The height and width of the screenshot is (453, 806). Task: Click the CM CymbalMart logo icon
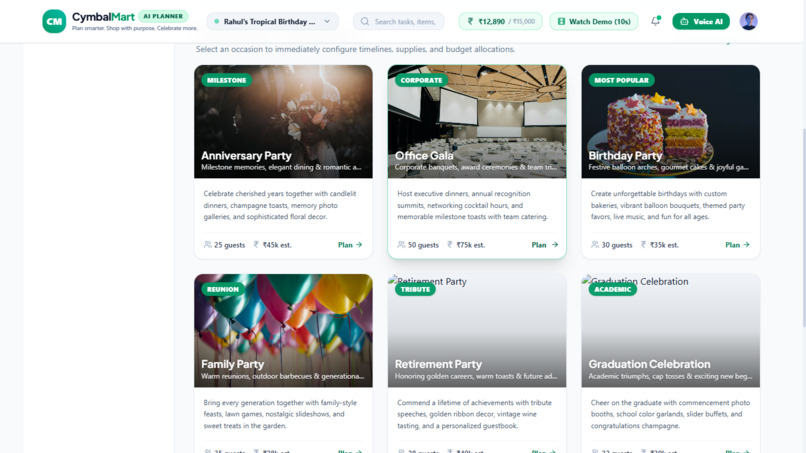pos(54,21)
